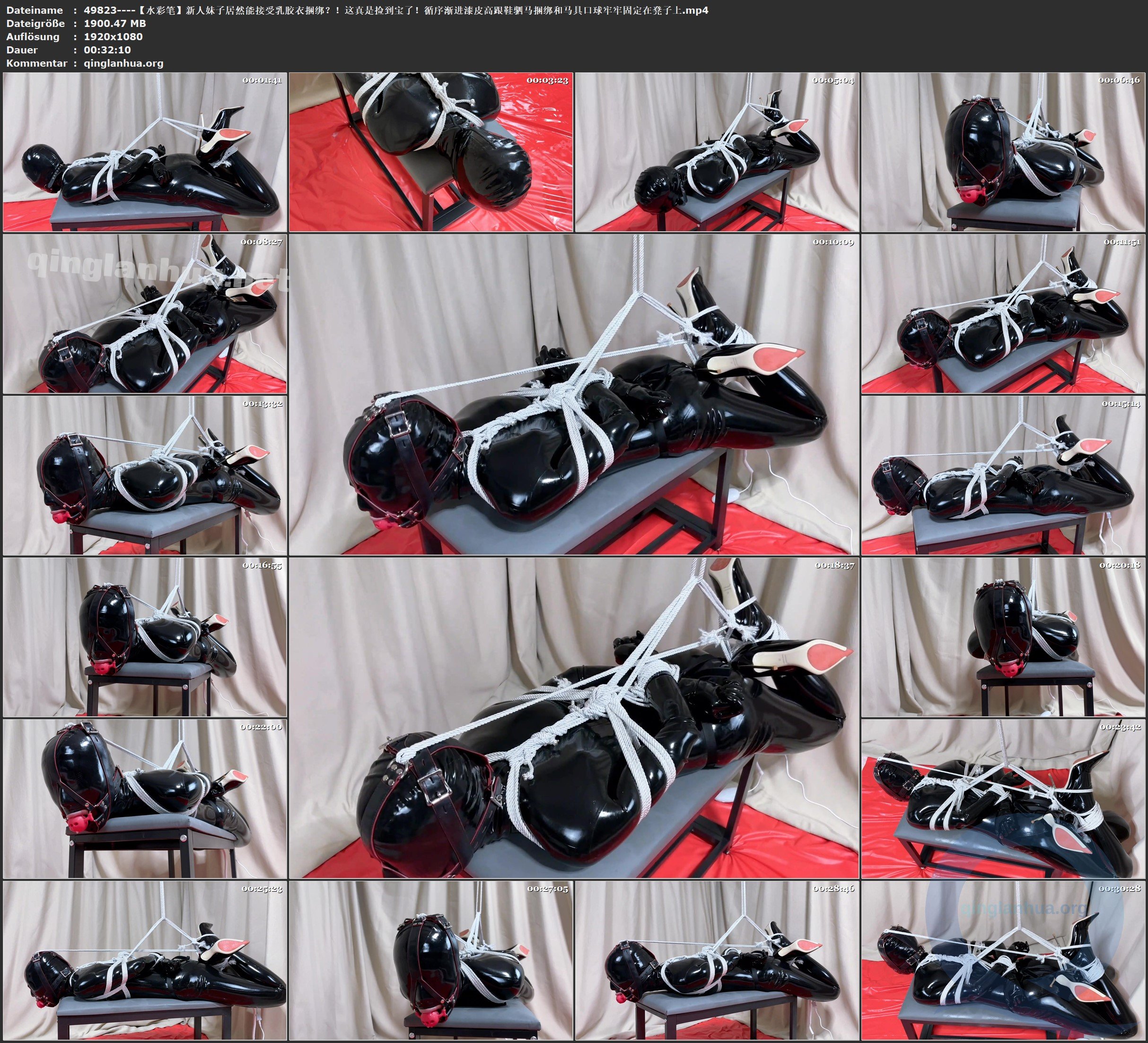Click the qinglanhua.org comment text
This screenshot has height=1043, width=1148.
(x=123, y=63)
